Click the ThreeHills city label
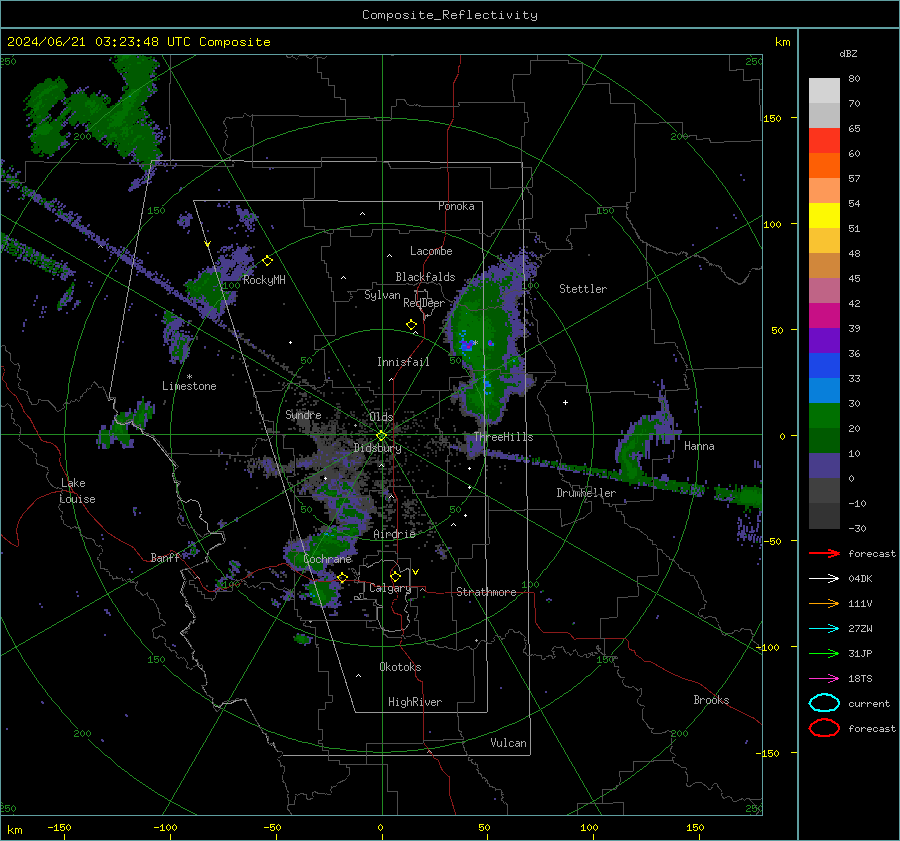Screen dimensions: 900x841 503,437
